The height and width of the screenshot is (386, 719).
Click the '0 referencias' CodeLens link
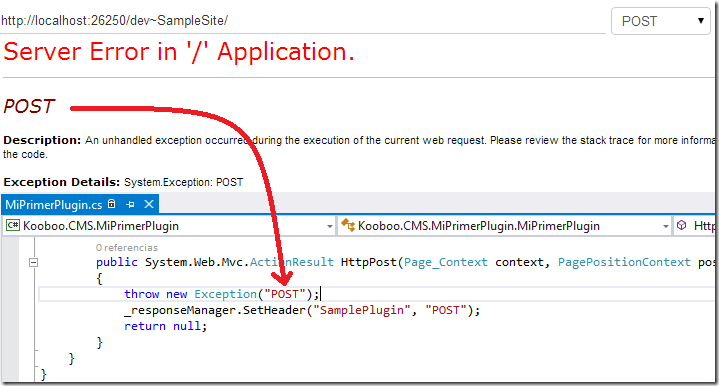coord(127,248)
